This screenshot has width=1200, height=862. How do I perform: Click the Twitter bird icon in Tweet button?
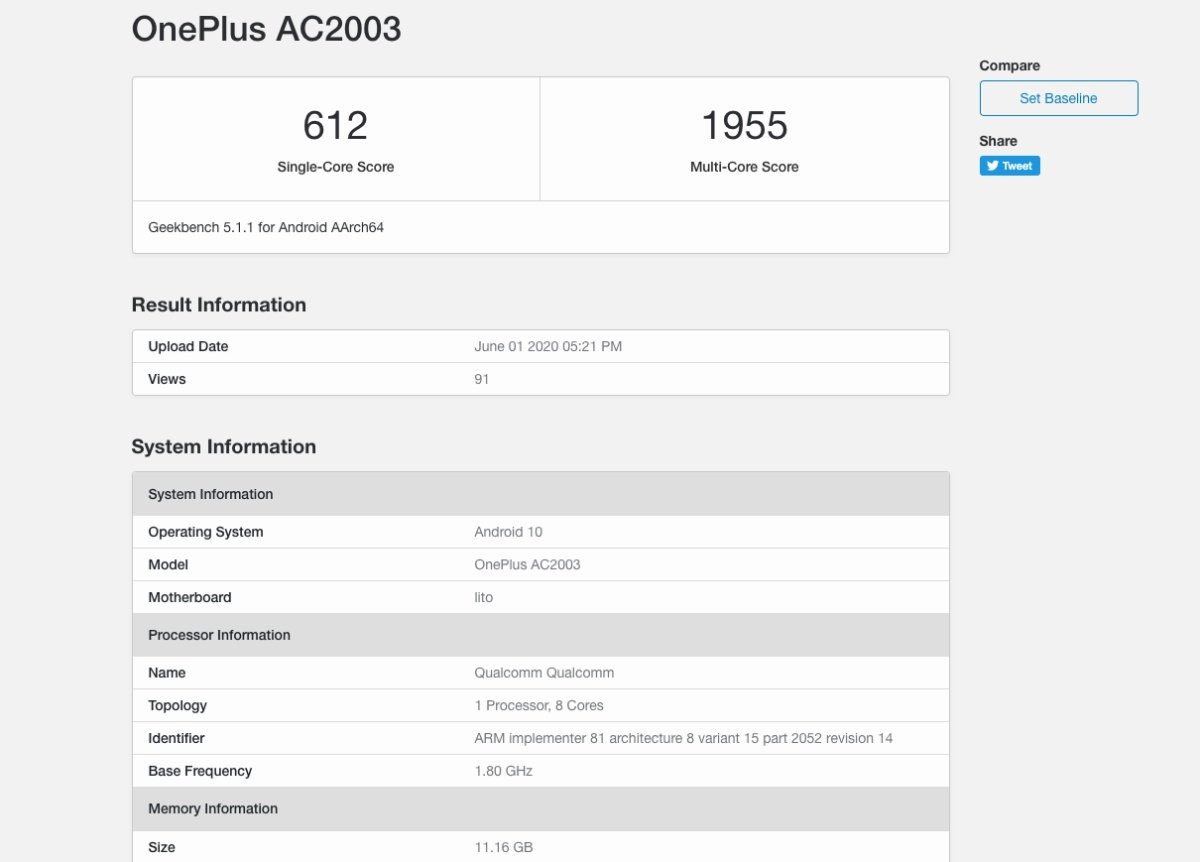(x=992, y=166)
